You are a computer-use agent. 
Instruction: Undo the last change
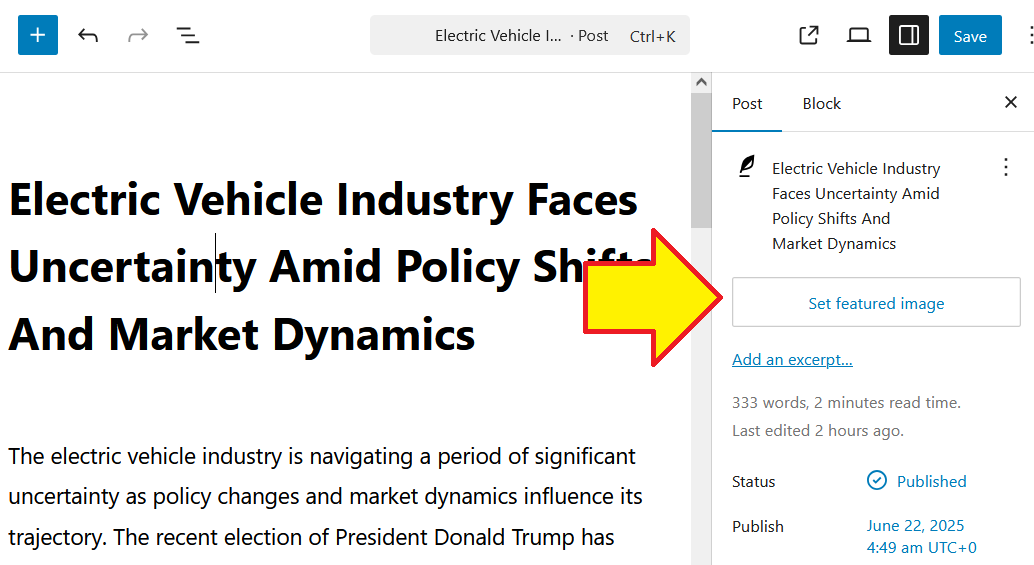[88, 35]
